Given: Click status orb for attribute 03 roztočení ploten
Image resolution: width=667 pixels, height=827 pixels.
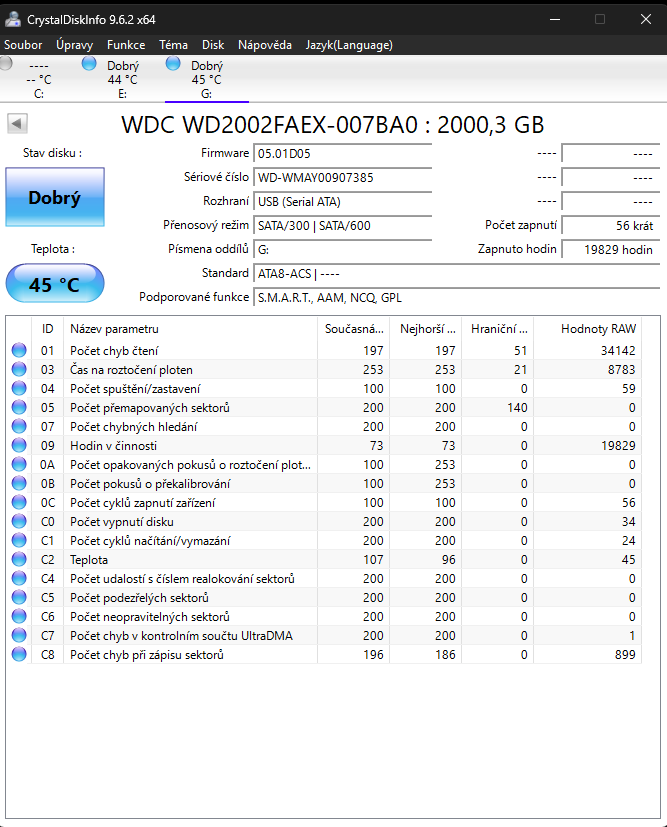Looking at the screenshot, I should [x=19, y=369].
